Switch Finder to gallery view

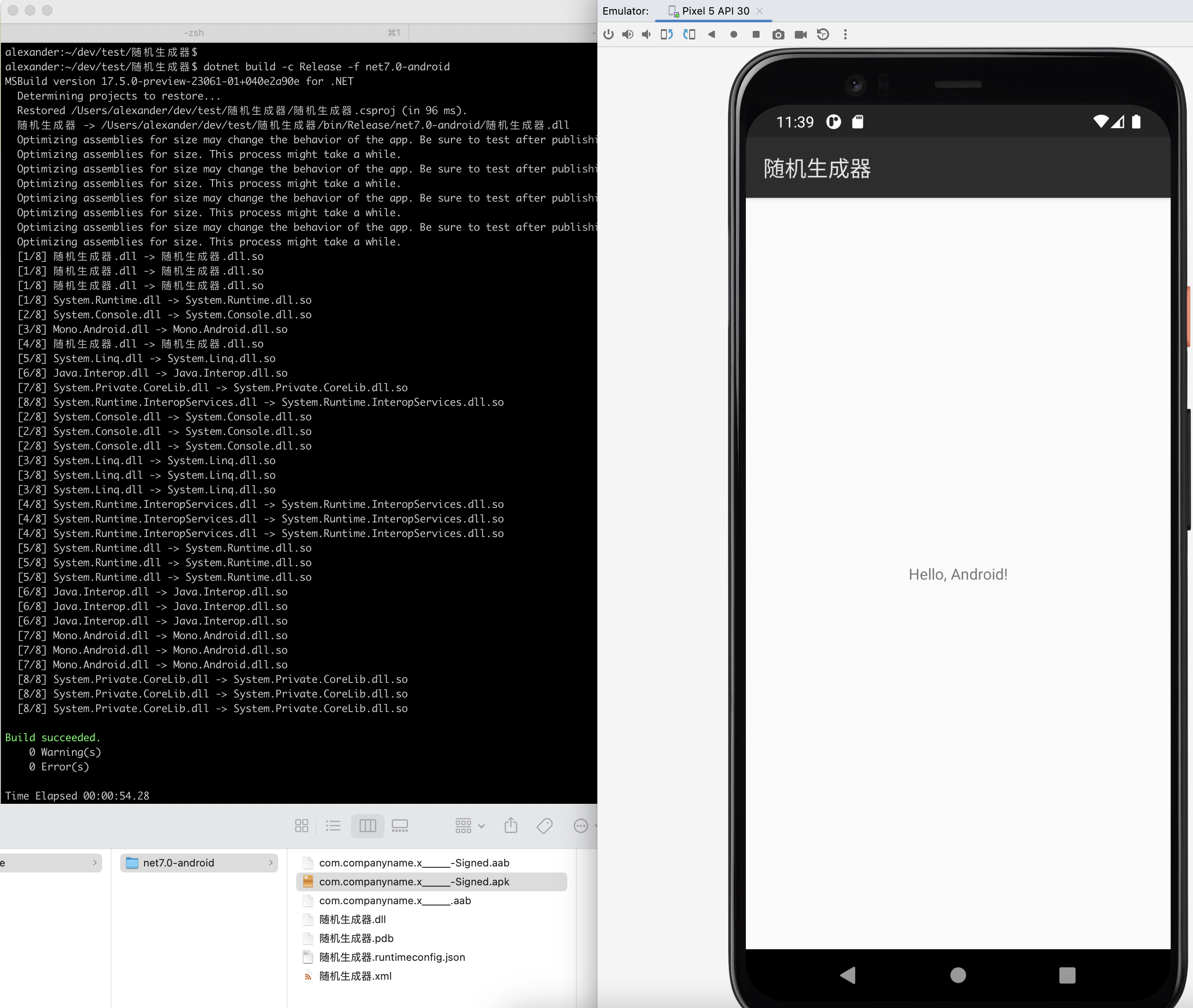tap(400, 826)
